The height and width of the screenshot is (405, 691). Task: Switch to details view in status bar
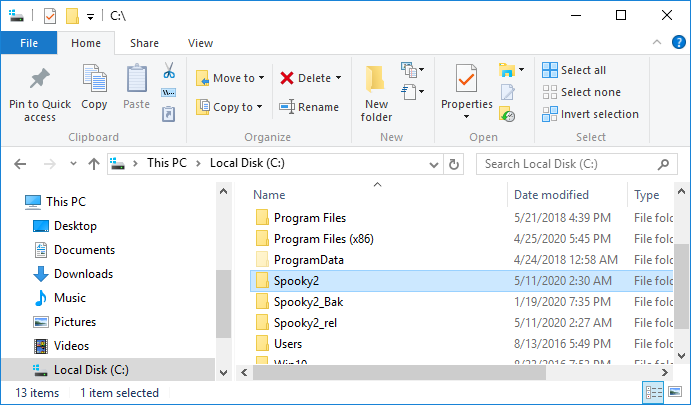(x=653, y=391)
